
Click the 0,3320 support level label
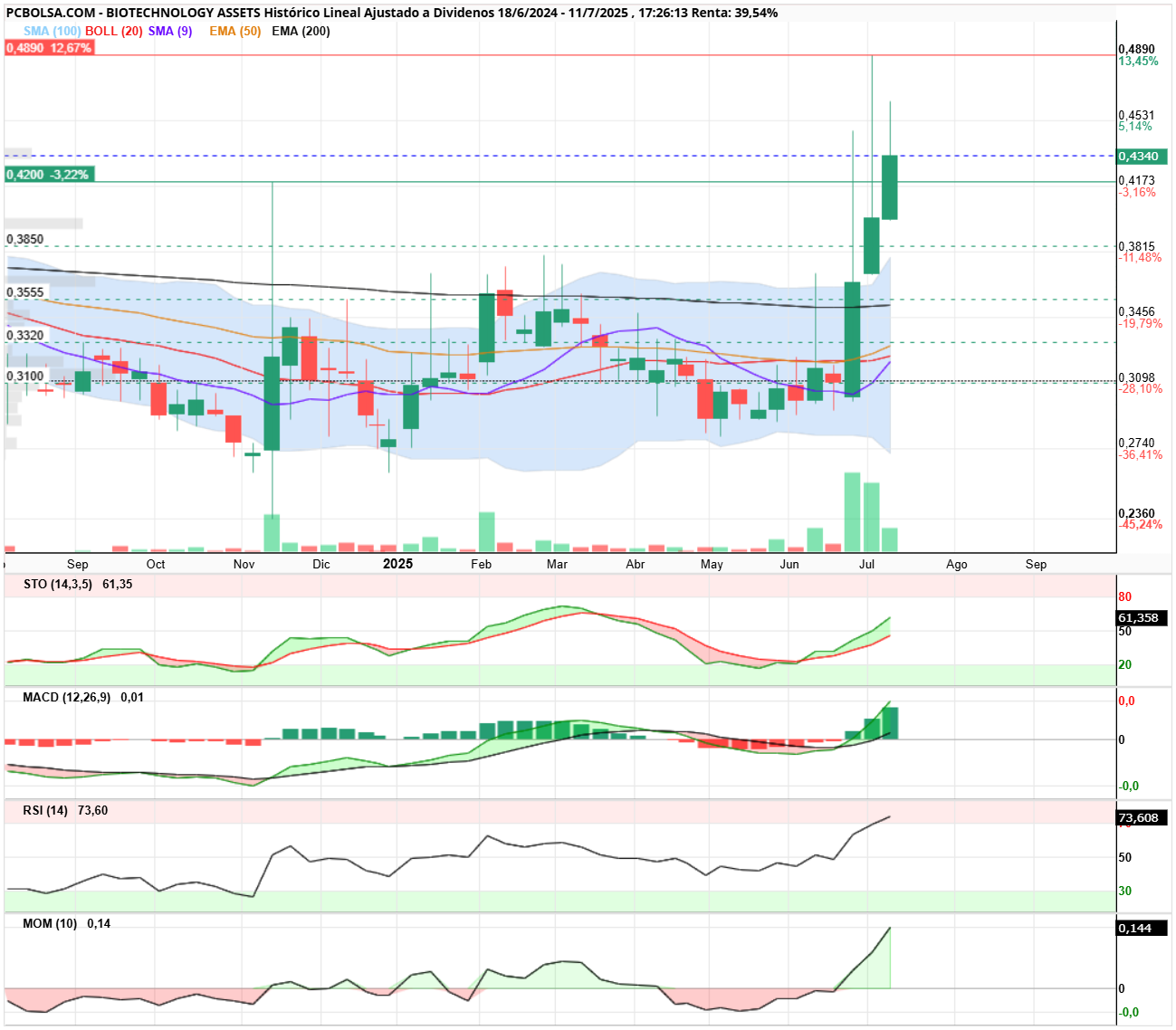pos(25,335)
